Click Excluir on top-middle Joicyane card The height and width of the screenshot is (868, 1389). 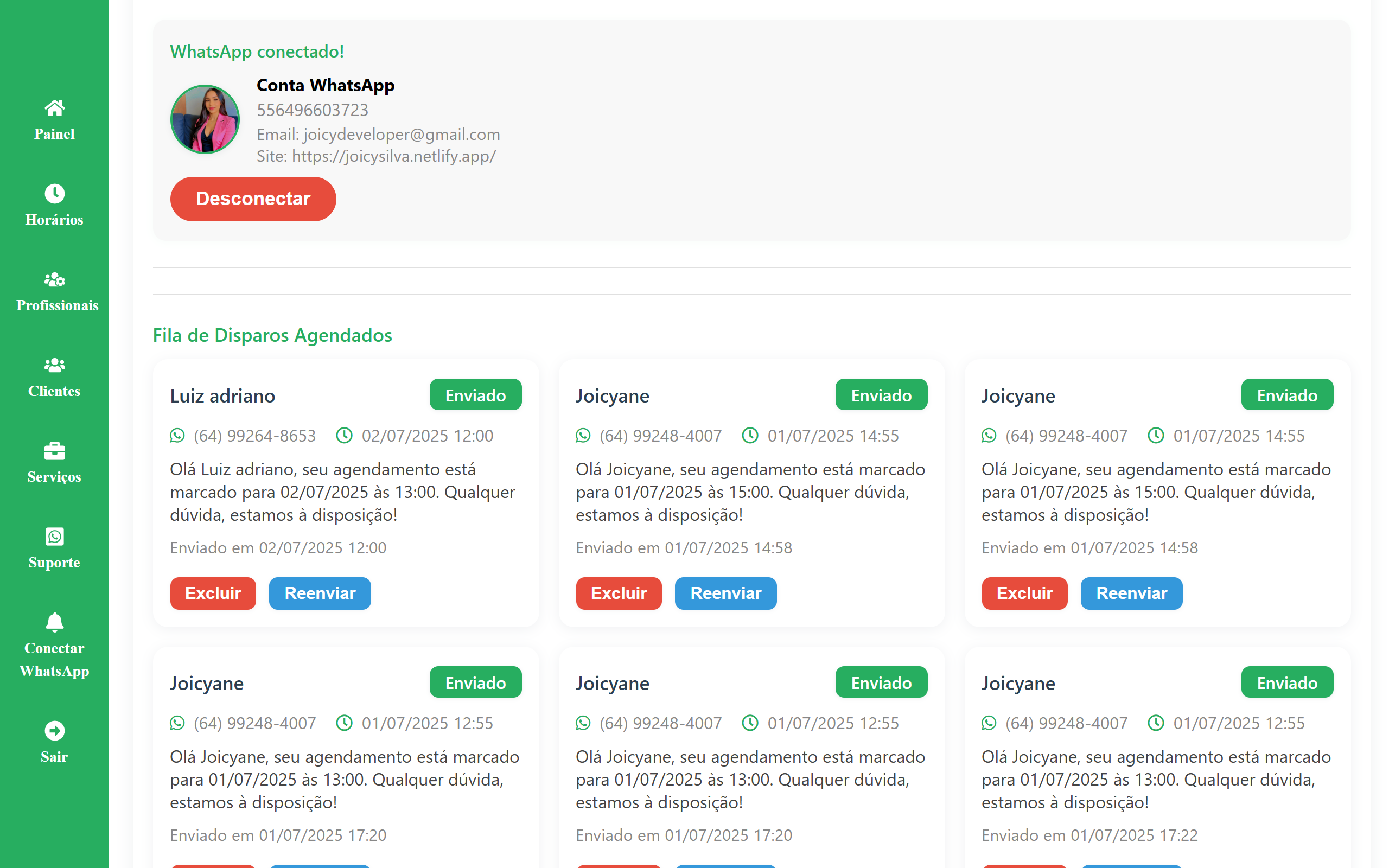coord(619,593)
